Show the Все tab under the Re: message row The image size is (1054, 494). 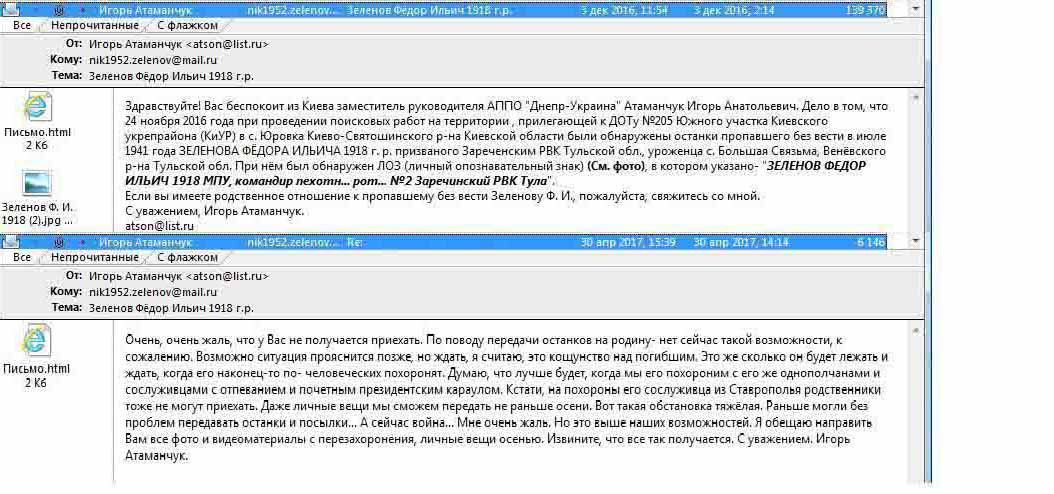pos(22,258)
